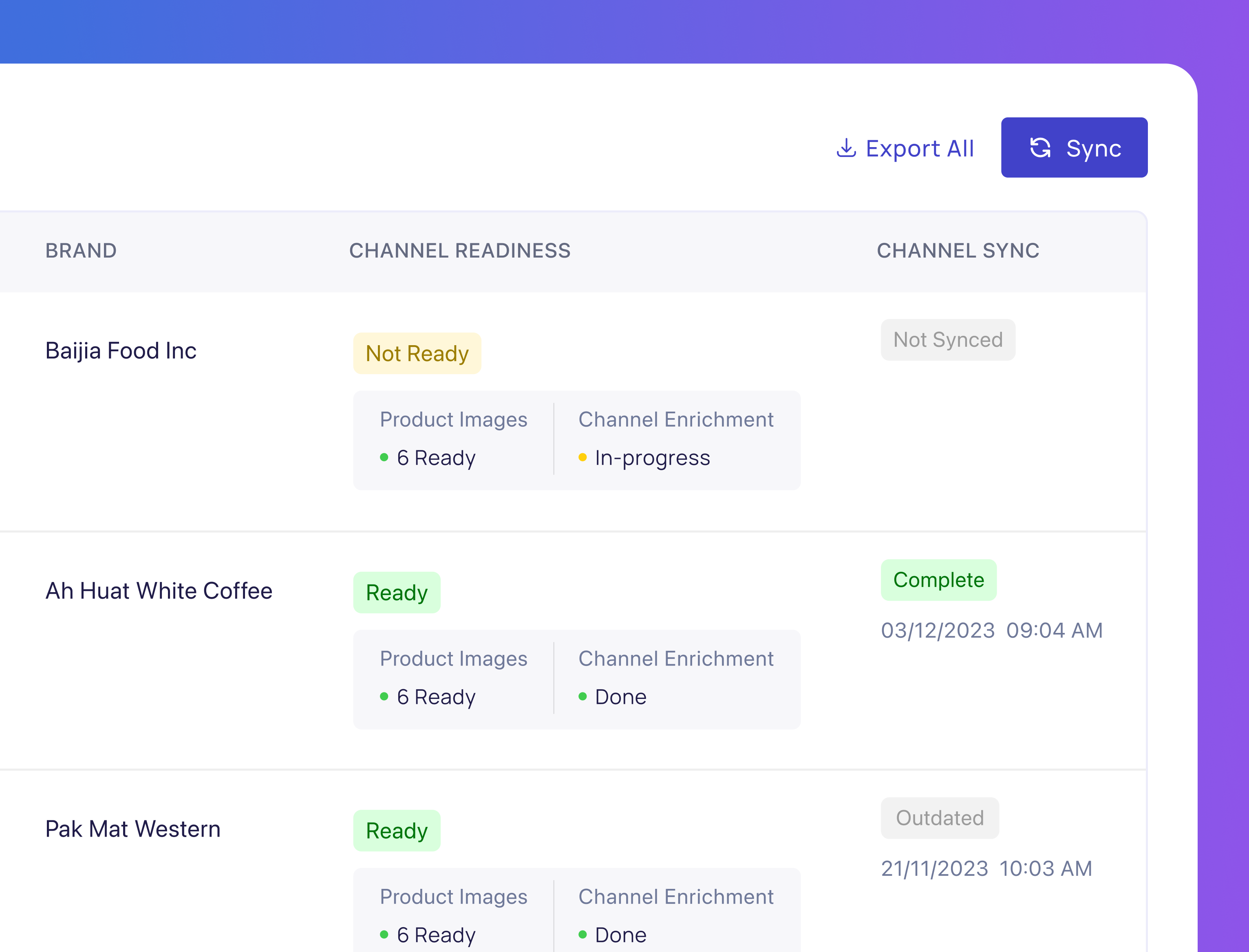
Task: Click the green status dot for Baijia Product Images
Action: click(x=385, y=458)
